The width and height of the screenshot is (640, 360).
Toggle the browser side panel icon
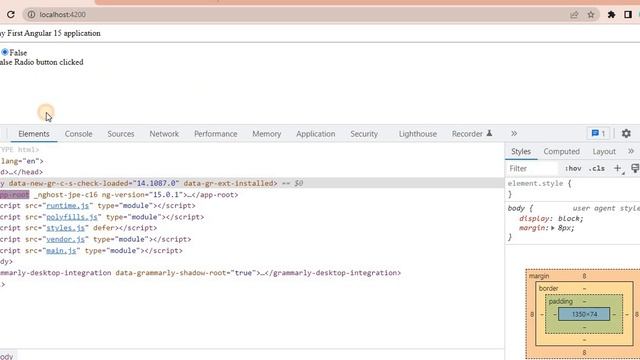(x=628, y=15)
